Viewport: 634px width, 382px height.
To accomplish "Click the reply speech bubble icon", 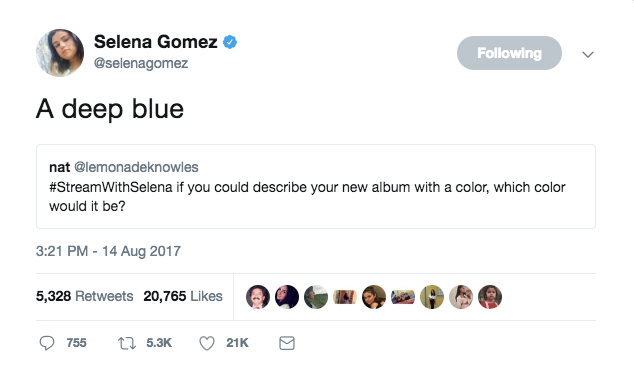I will coord(47,343).
